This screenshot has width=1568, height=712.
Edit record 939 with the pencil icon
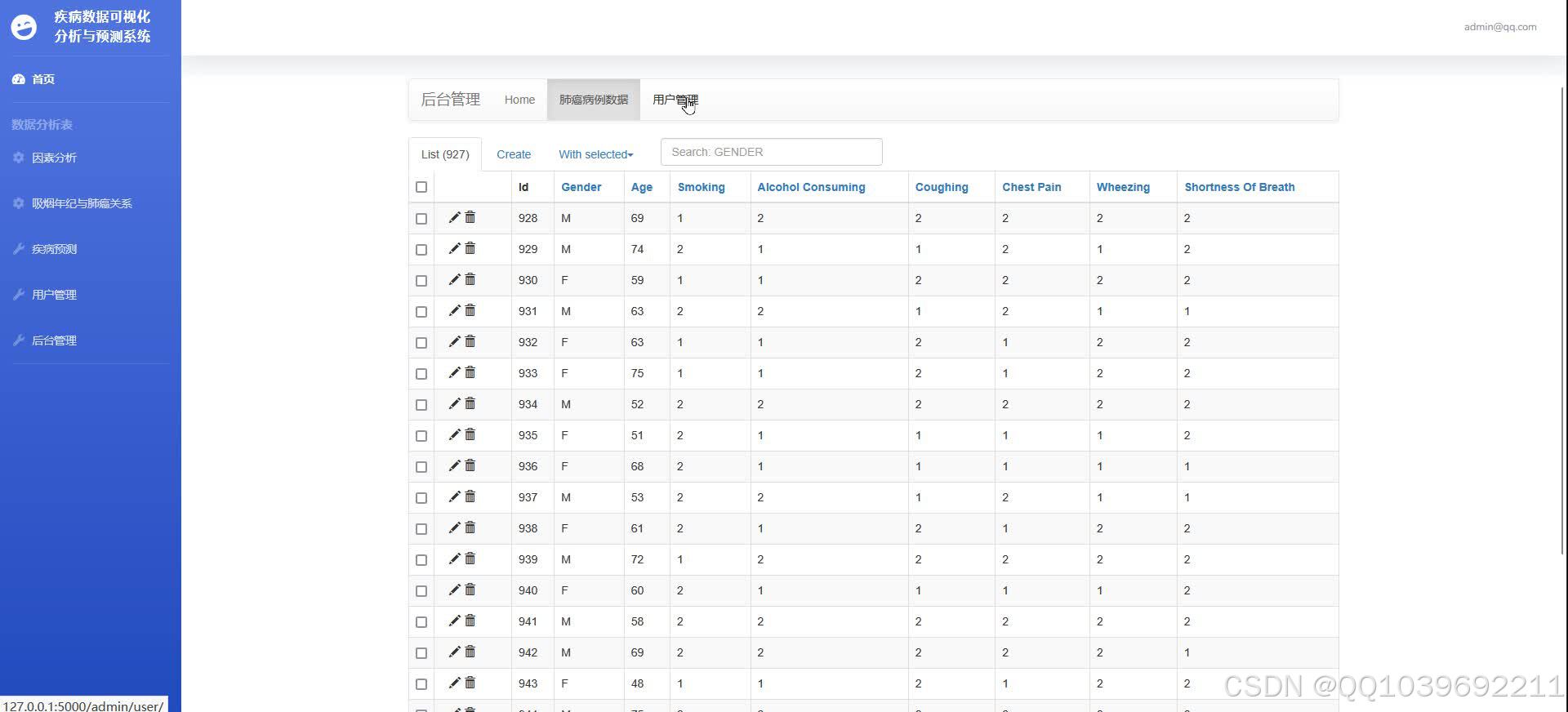[454, 559]
